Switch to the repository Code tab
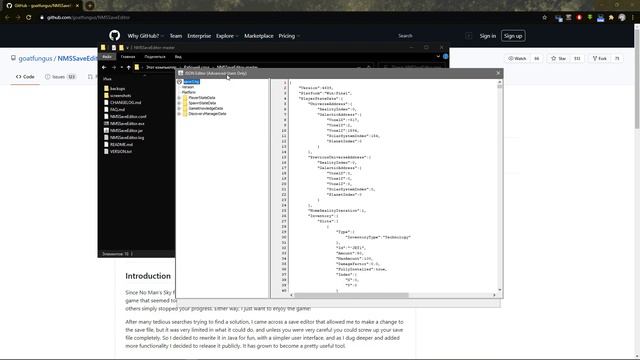This screenshot has width=640, height=360. point(25,77)
